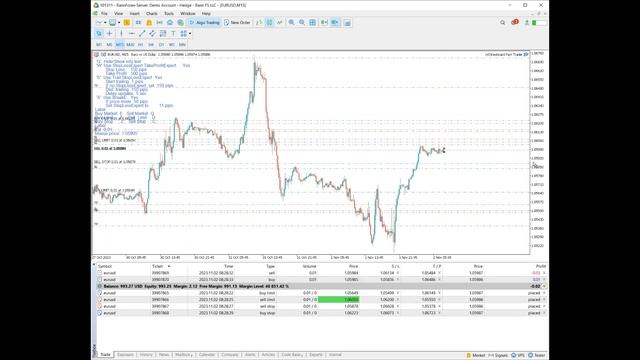Click the last standard toolbar icon
Image resolution: width=640 pixels, height=360 pixels.
click(347, 23)
